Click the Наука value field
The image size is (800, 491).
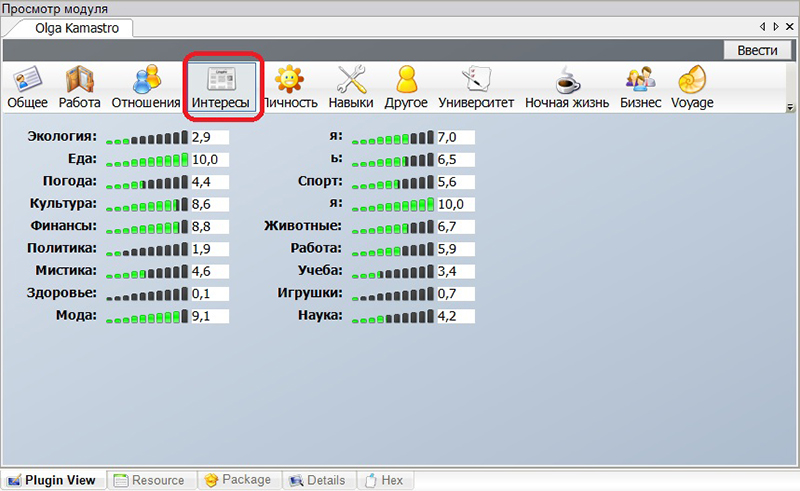click(455, 316)
